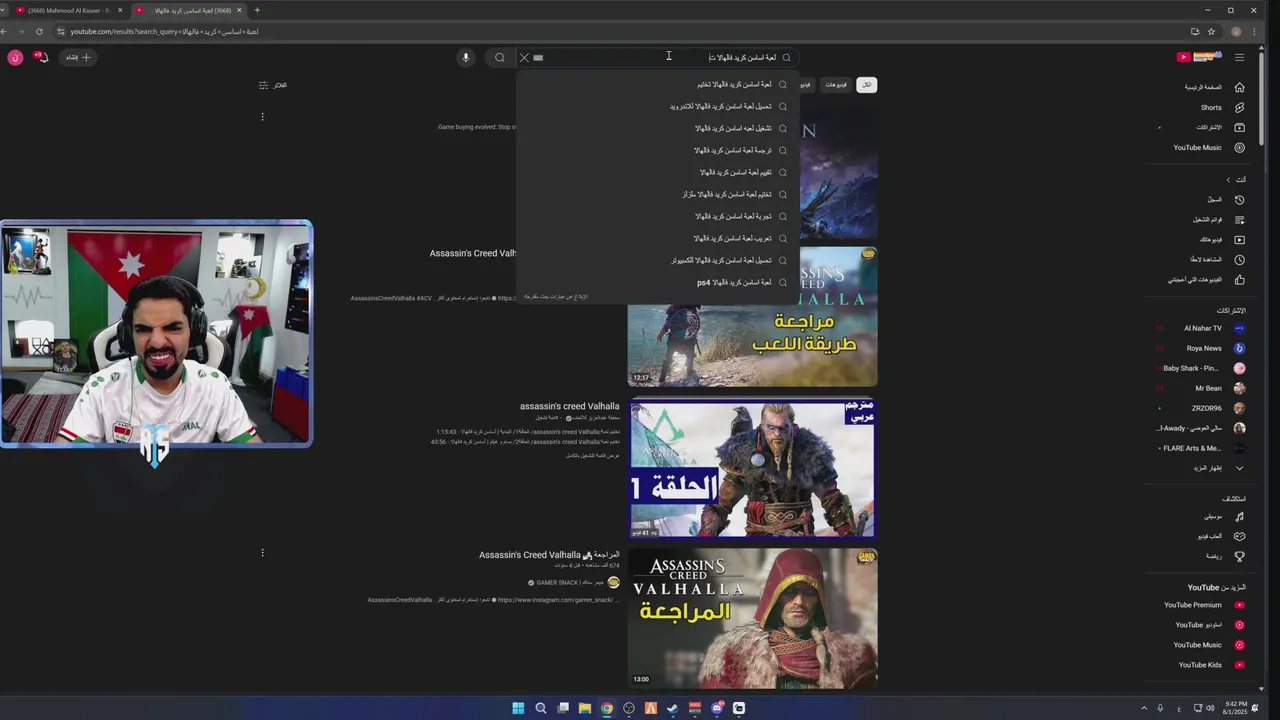Click the search magnifier button
This screenshot has width=1280, height=720.
click(x=500, y=57)
